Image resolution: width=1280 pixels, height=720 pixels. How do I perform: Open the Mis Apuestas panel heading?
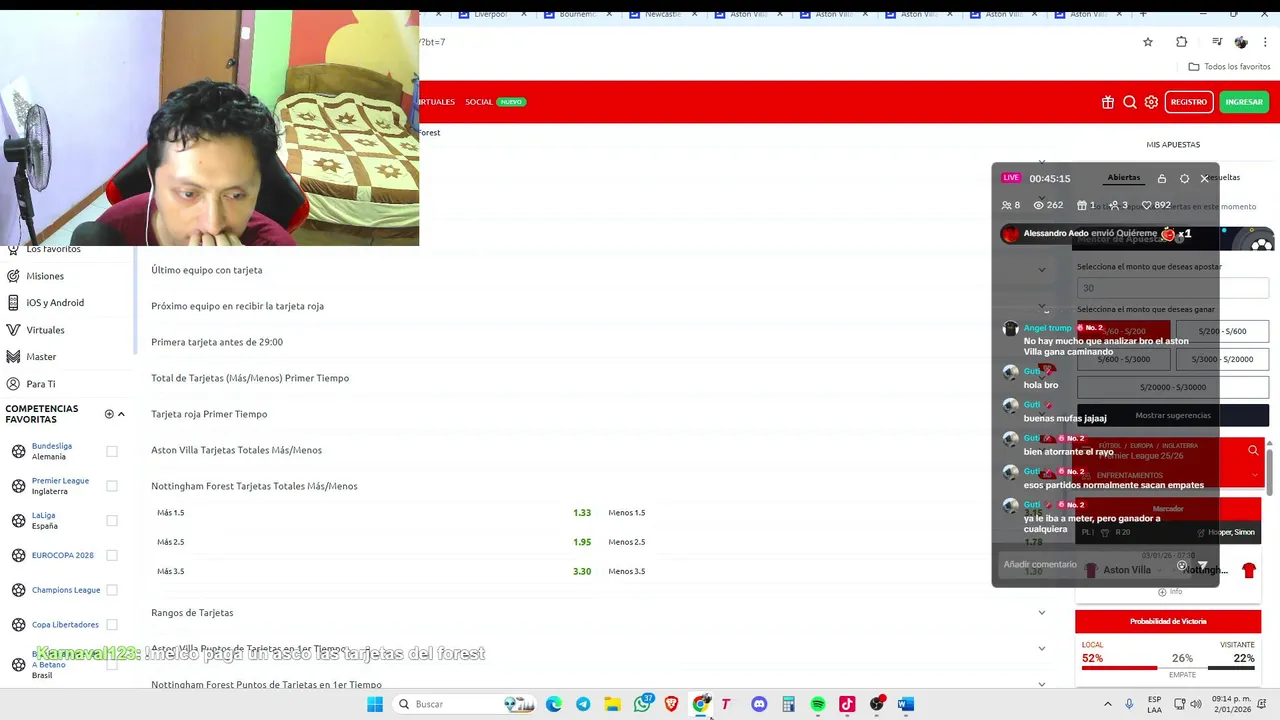(1173, 145)
